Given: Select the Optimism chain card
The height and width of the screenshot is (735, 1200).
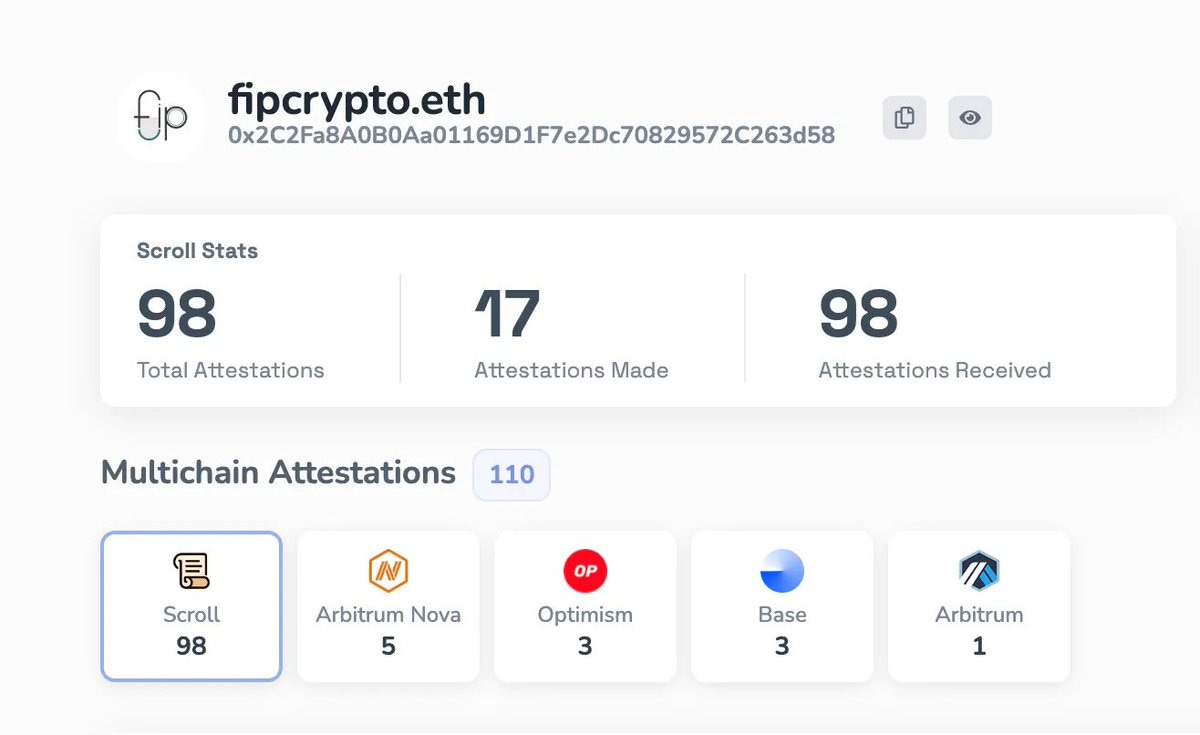Looking at the screenshot, I should pyautogui.click(x=585, y=606).
